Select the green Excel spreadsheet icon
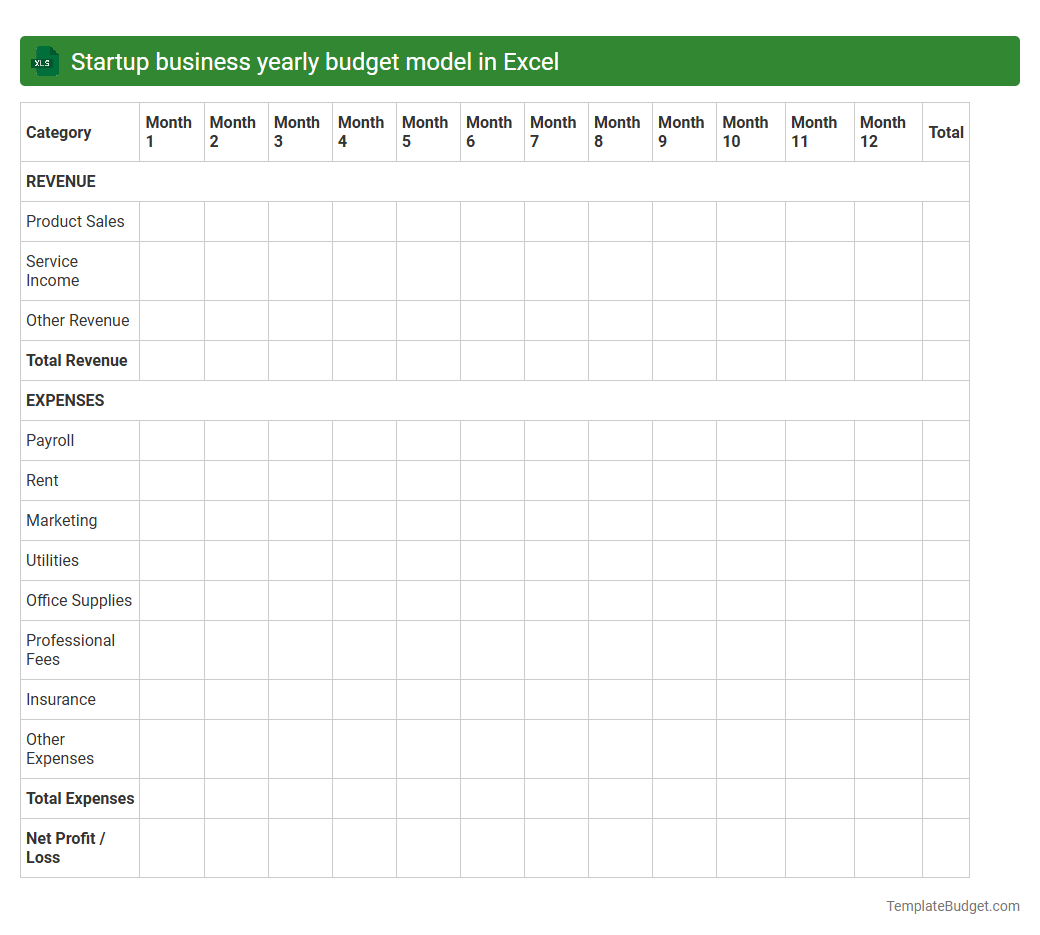The image size is (1040, 935). [44, 61]
